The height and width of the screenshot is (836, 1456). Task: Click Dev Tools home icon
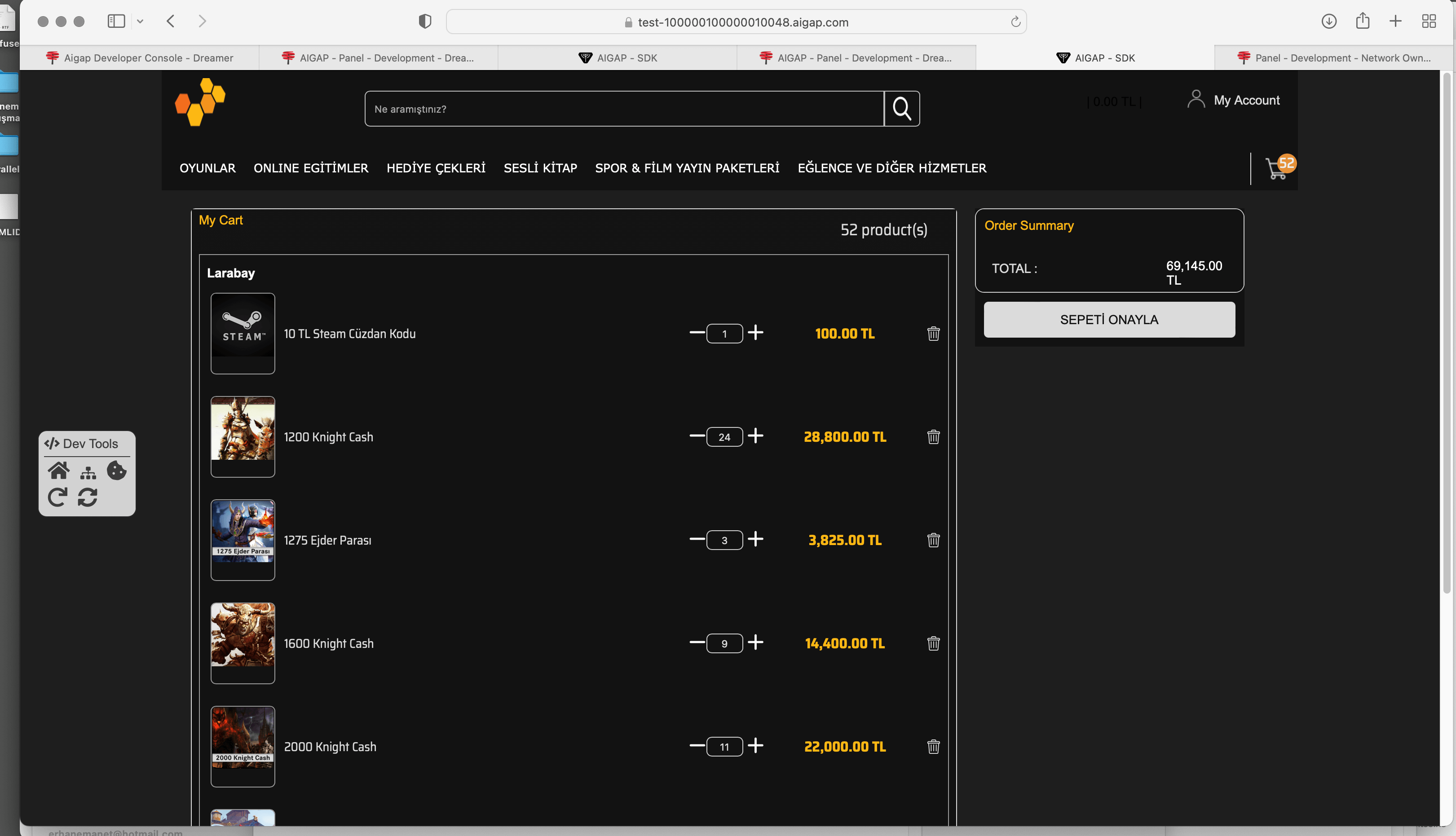click(x=58, y=471)
